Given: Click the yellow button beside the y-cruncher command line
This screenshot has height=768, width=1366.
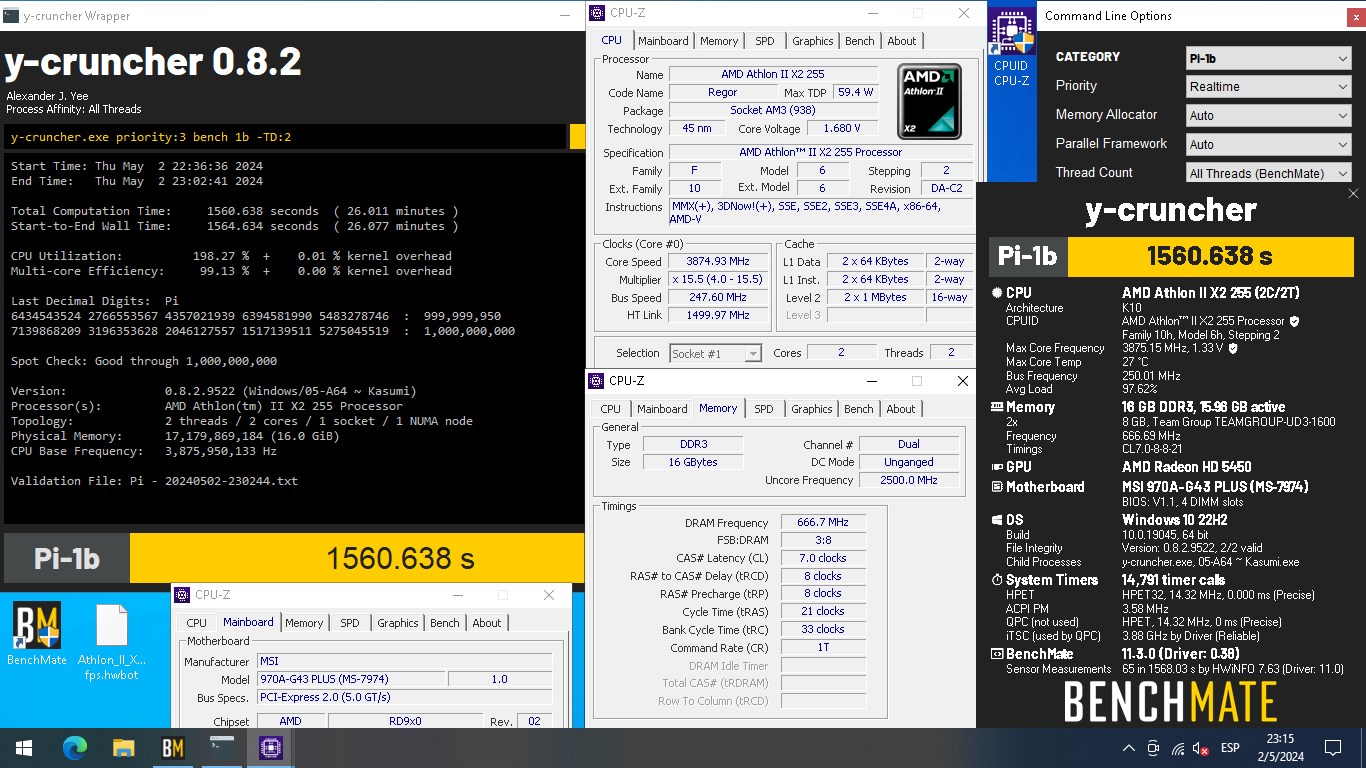Looking at the screenshot, I should (577, 137).
